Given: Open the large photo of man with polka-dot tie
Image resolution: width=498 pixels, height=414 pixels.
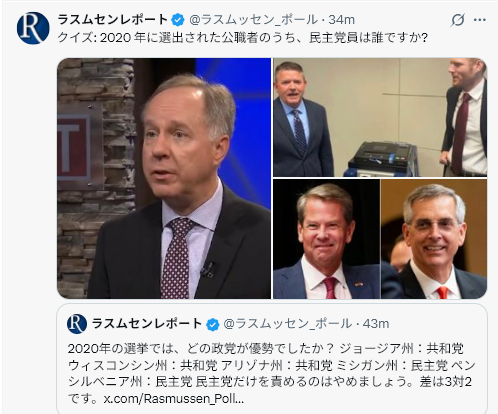Looking at the screenshot, I should coord(164,178).
